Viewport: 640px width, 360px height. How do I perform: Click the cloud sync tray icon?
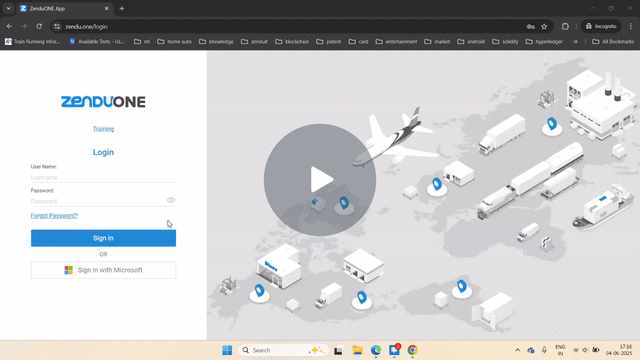531,350
